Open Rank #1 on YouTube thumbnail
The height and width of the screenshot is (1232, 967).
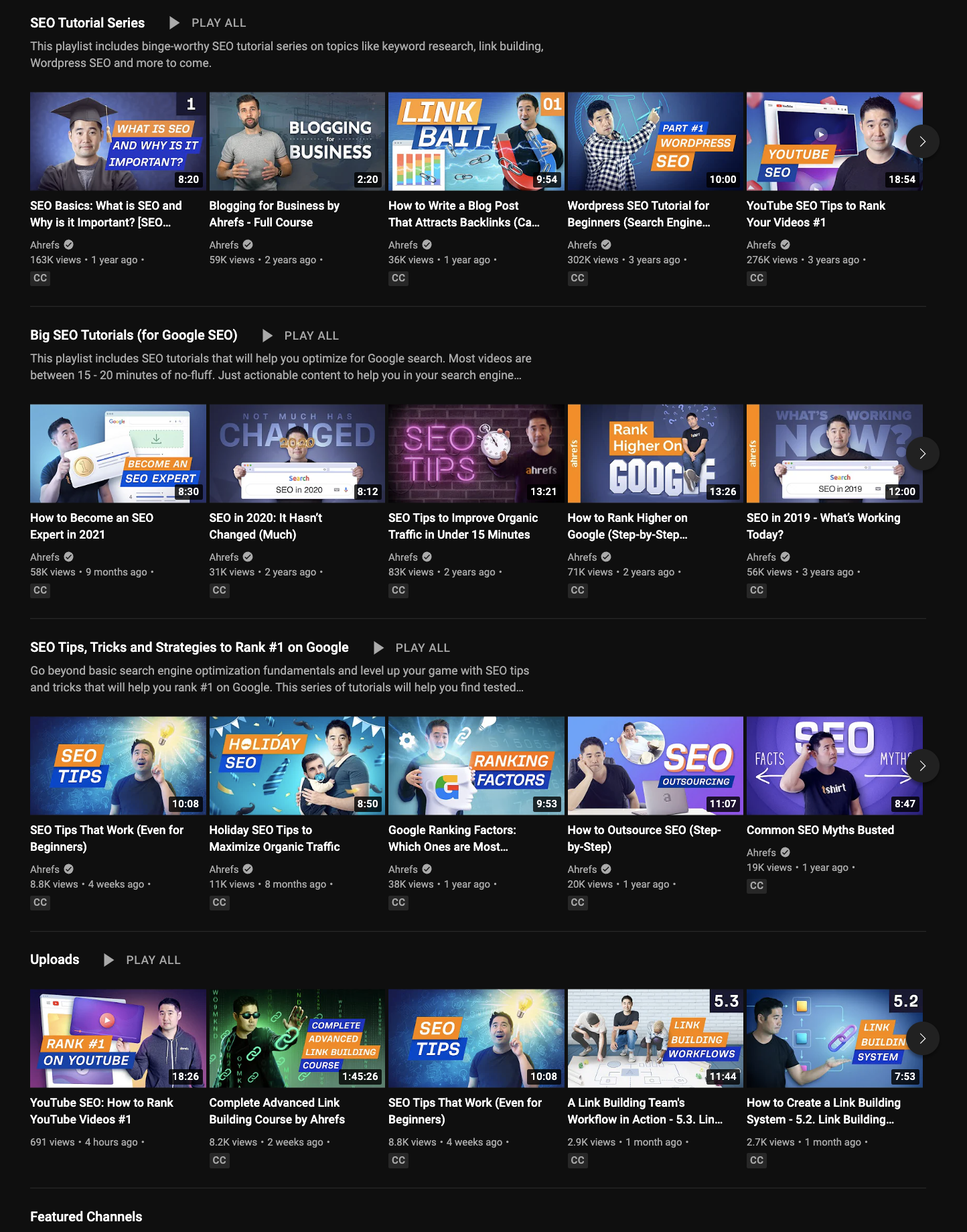(118, 1038)
